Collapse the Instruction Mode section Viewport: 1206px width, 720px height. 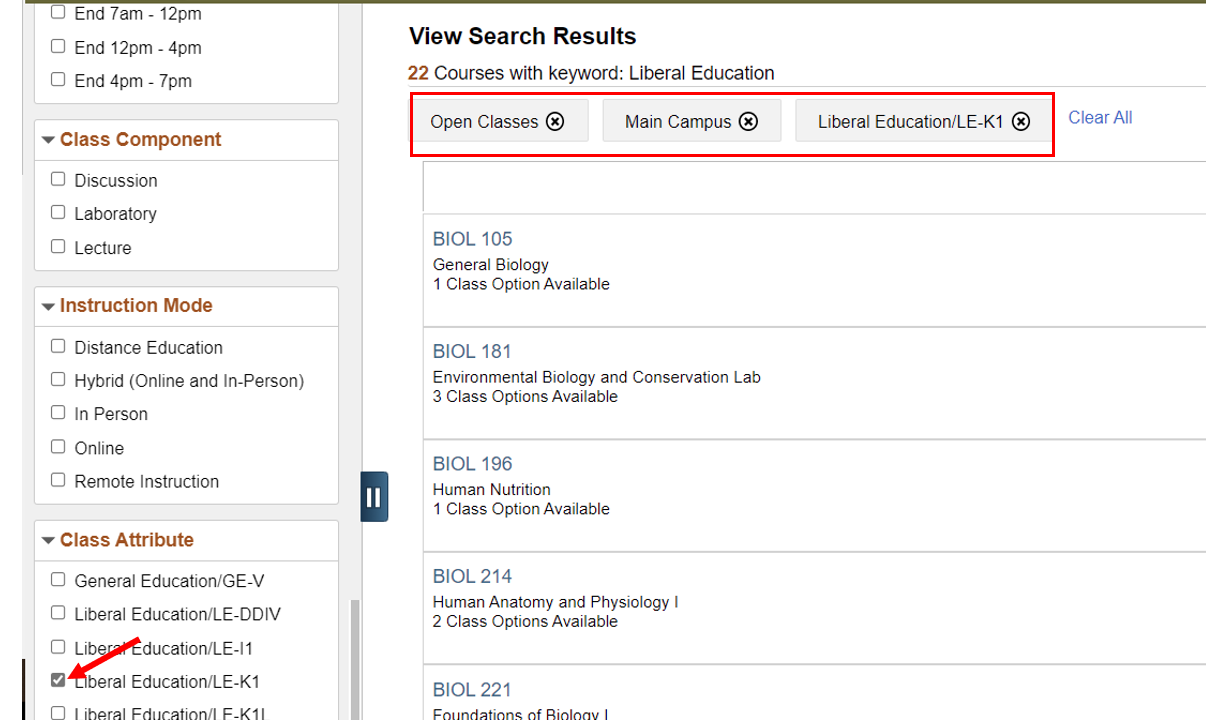(48, 306)
